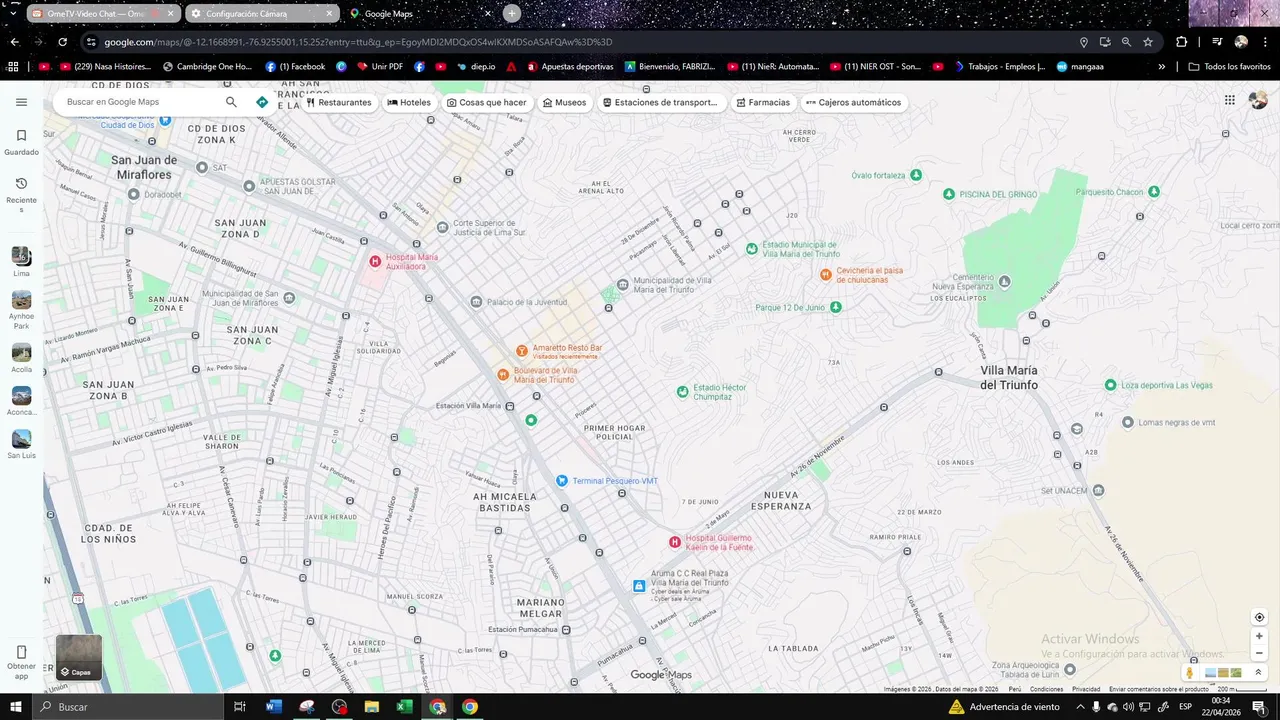Open Excel from the Windows taskbar

coord(404,707)
